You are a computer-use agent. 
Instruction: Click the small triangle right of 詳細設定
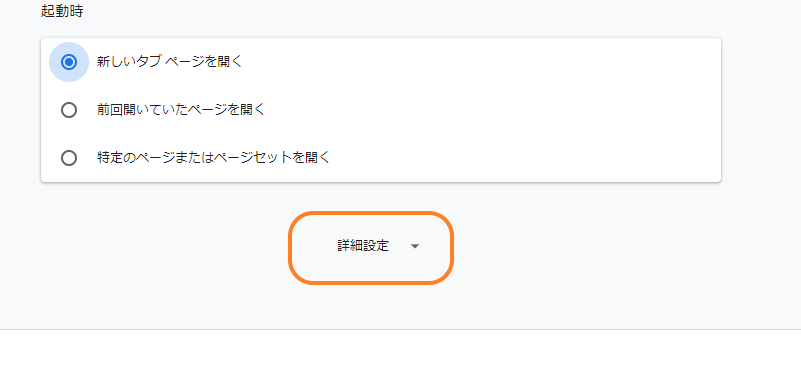click(x=415, y=246)
